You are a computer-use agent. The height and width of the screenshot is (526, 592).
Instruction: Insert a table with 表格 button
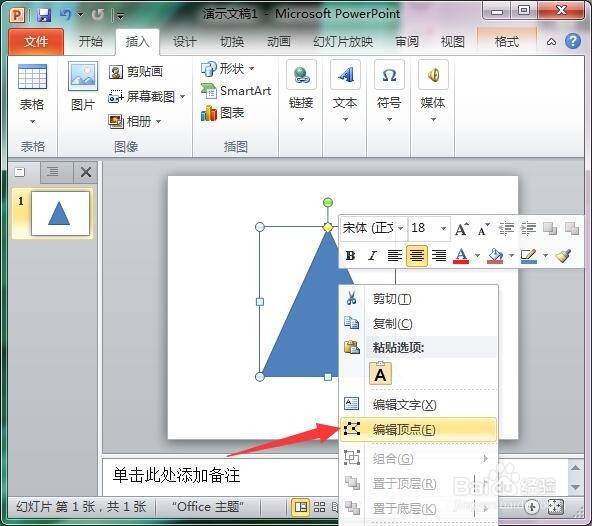32,94
